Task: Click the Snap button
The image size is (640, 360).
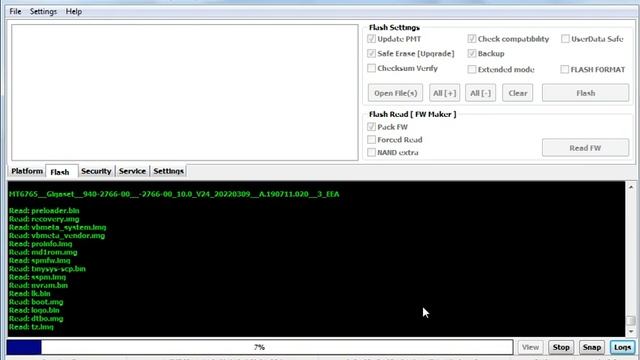Action: (x=591, y=347)
